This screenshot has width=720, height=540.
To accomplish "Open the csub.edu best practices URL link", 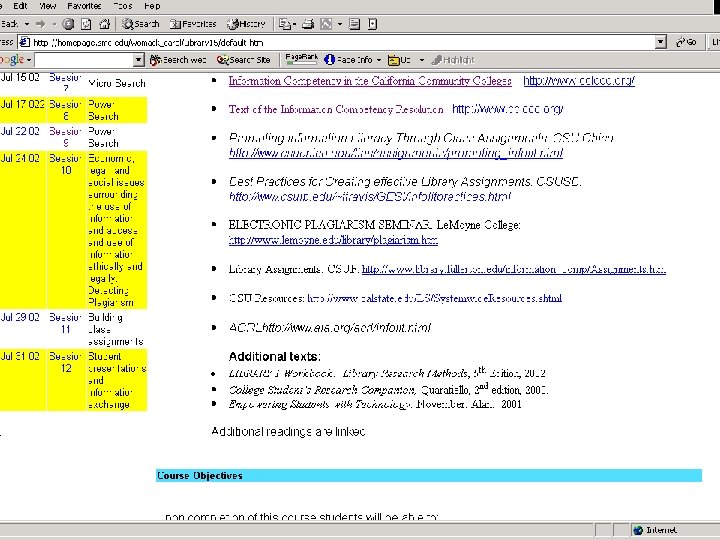I will tap(370, 197).
